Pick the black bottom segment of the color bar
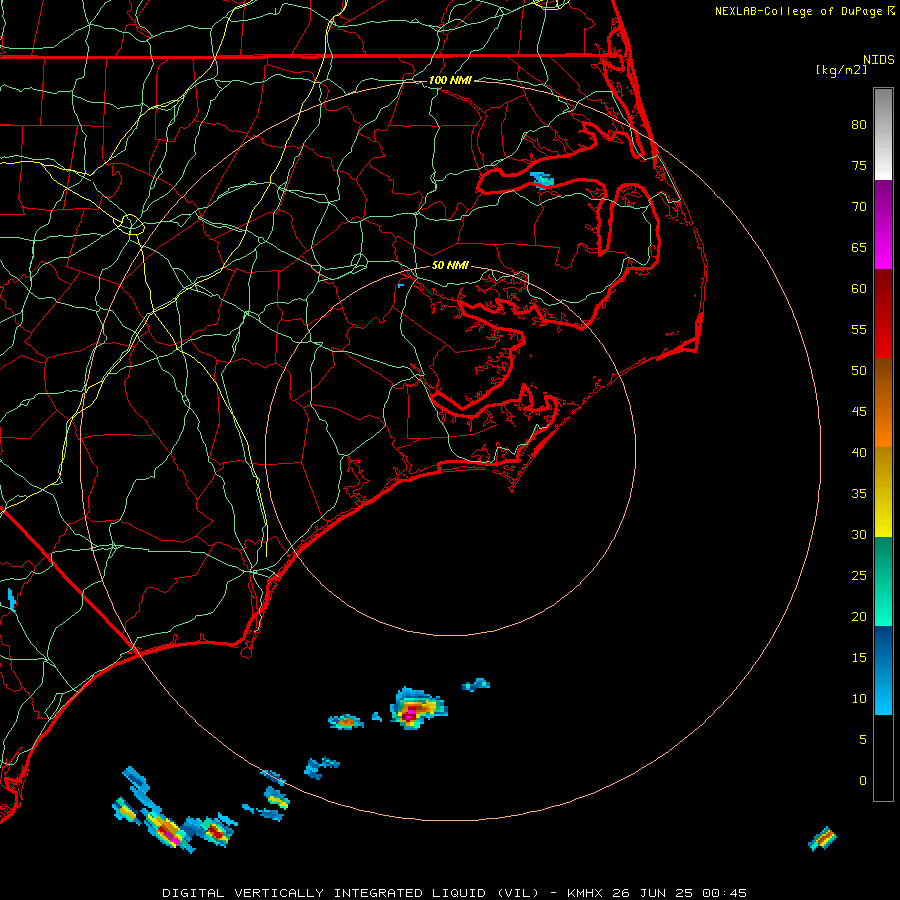 883,758
